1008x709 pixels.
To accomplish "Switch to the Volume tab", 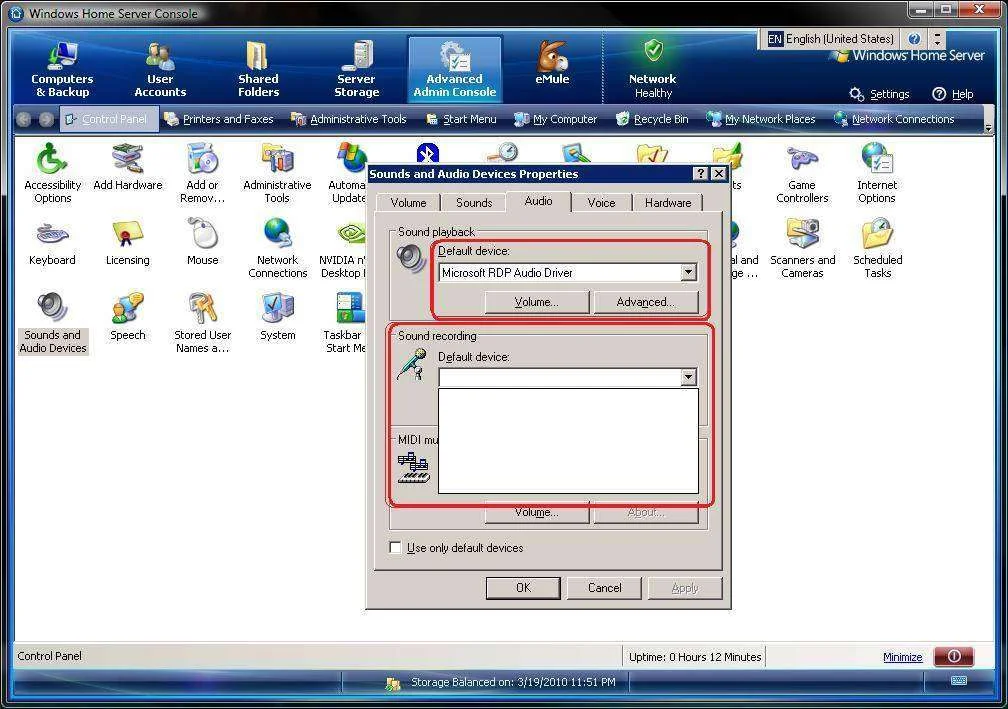I will click(x=408, y=202).
